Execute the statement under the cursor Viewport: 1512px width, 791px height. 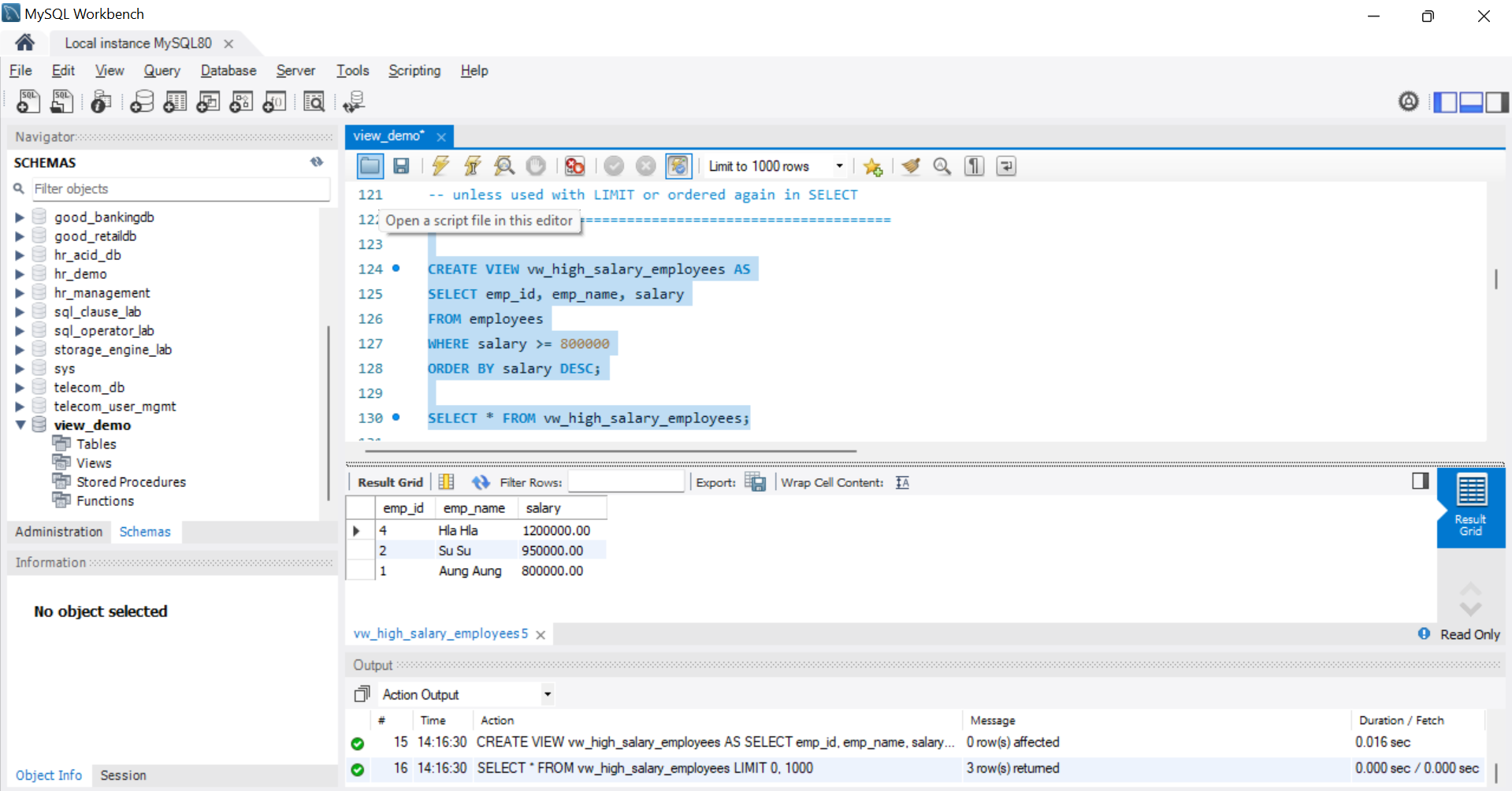tap(472, 165)
